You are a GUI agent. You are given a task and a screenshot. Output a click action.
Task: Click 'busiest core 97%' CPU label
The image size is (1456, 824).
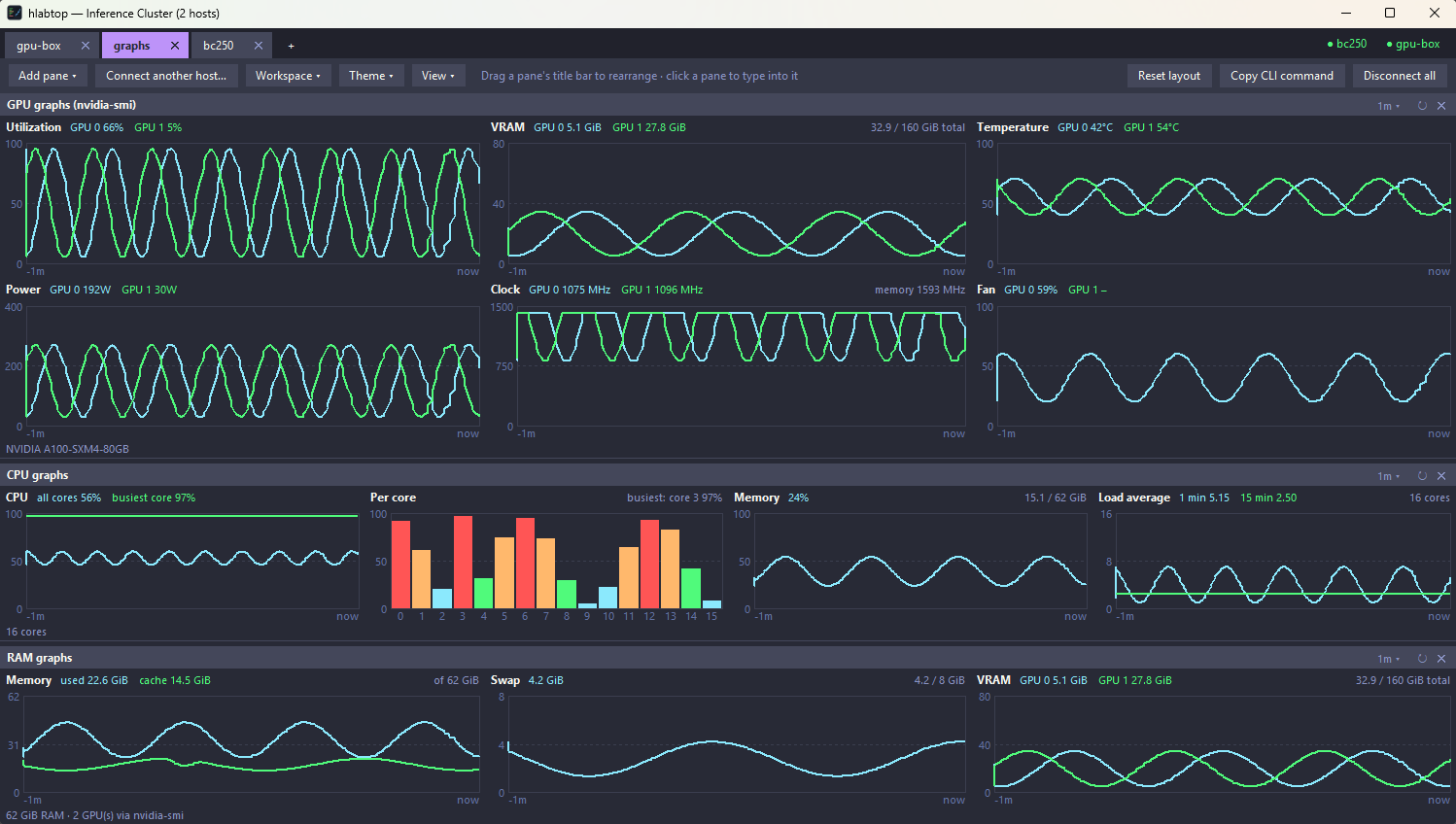pyautogui.click(x=154, y=498)
